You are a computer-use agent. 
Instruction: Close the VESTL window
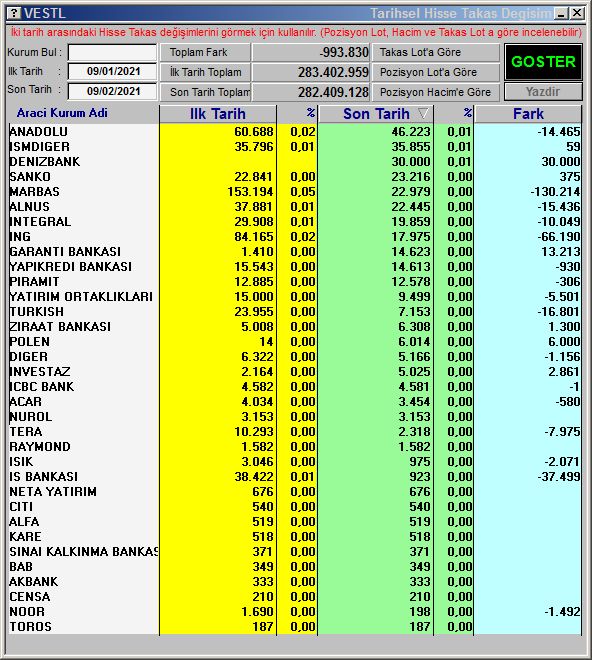pos(576,13)
